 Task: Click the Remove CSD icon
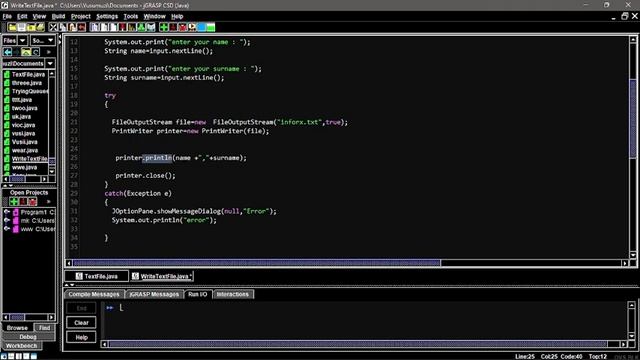coord(104,27)
